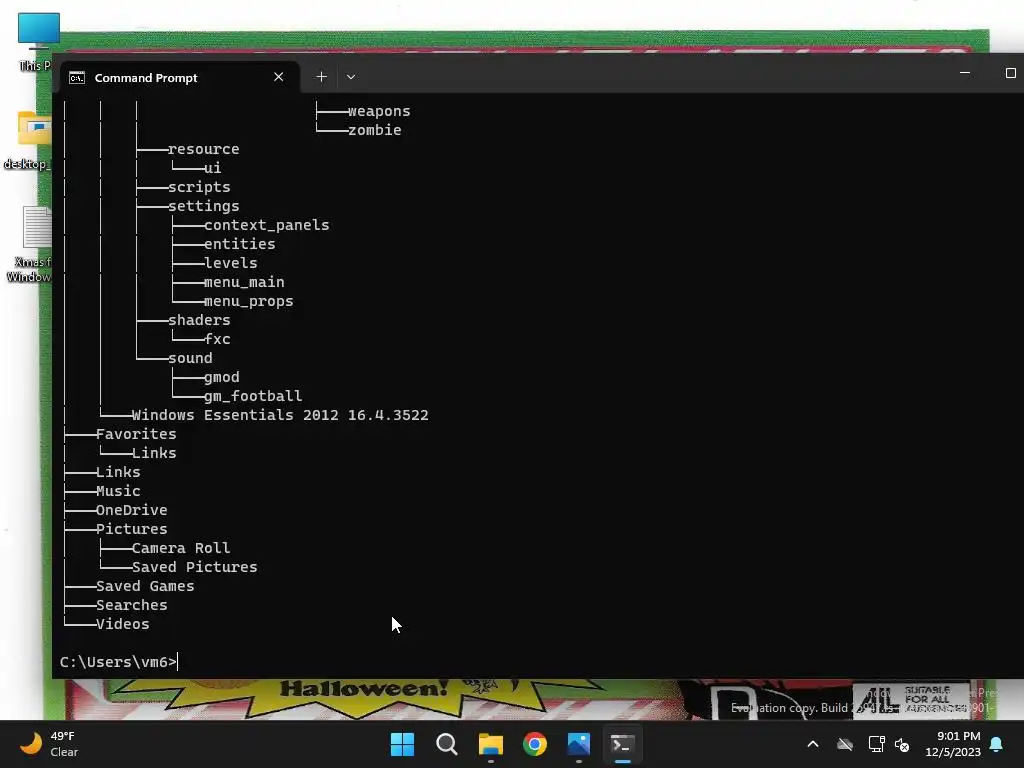Click the 'menu_props' entry

pos(248,301)
